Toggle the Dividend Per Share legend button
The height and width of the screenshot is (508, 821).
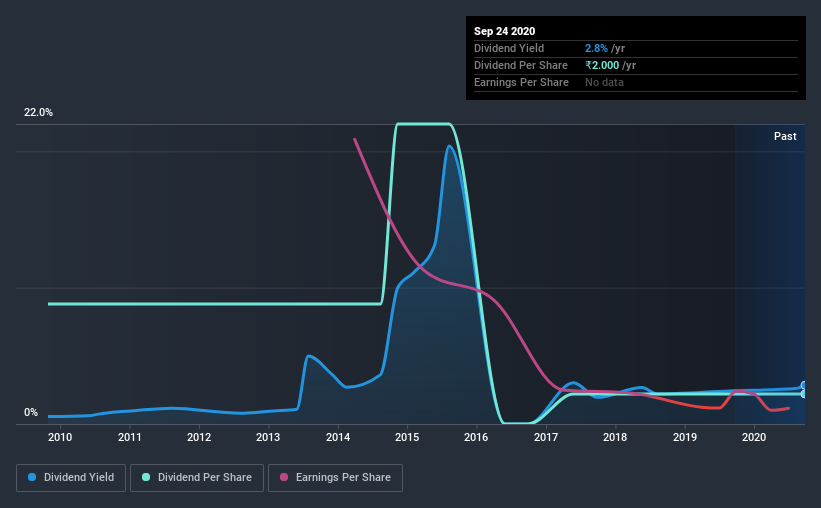pyautogui.click(x=197, y=478)
